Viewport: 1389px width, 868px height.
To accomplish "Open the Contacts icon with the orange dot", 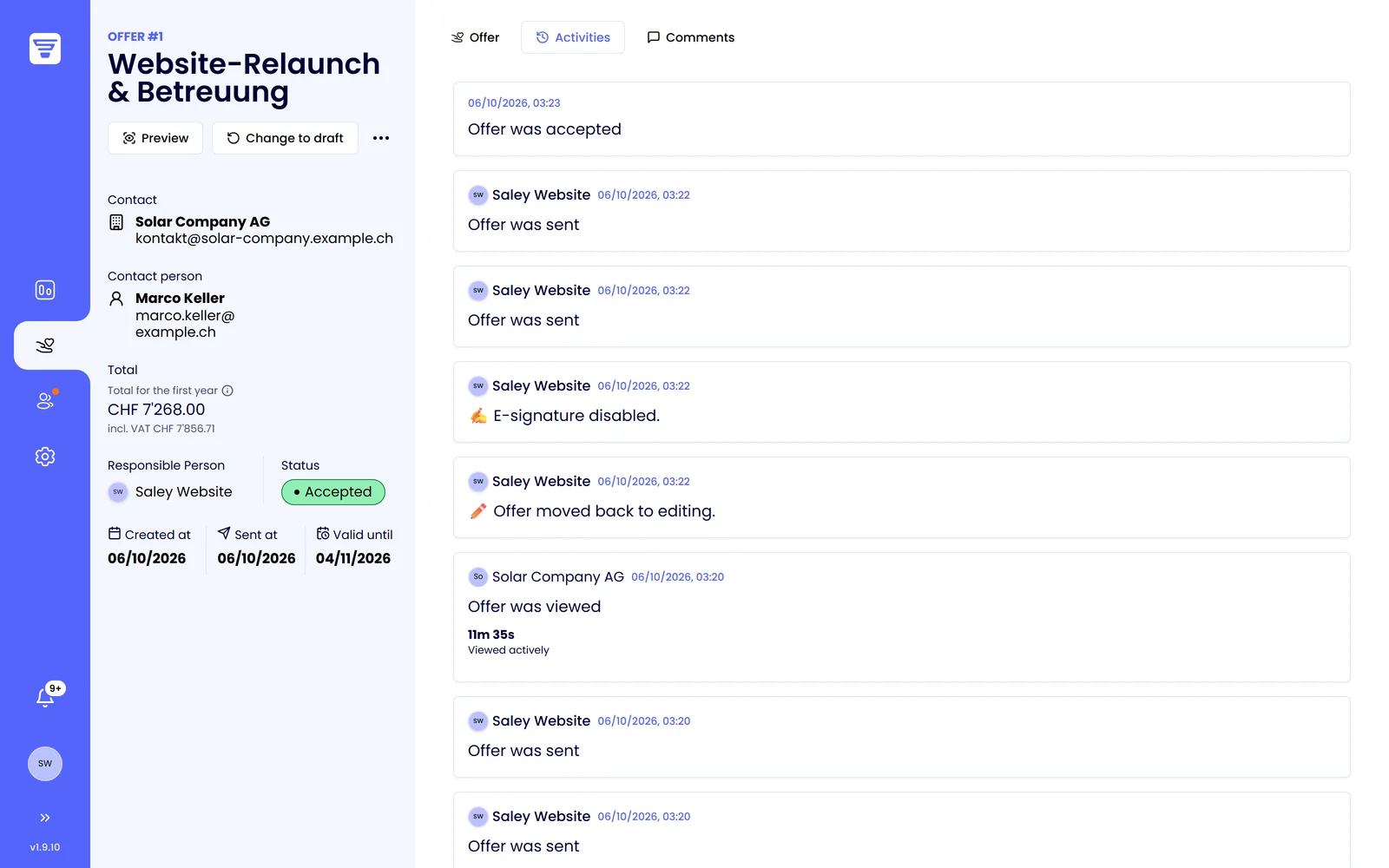I will 45,400.
